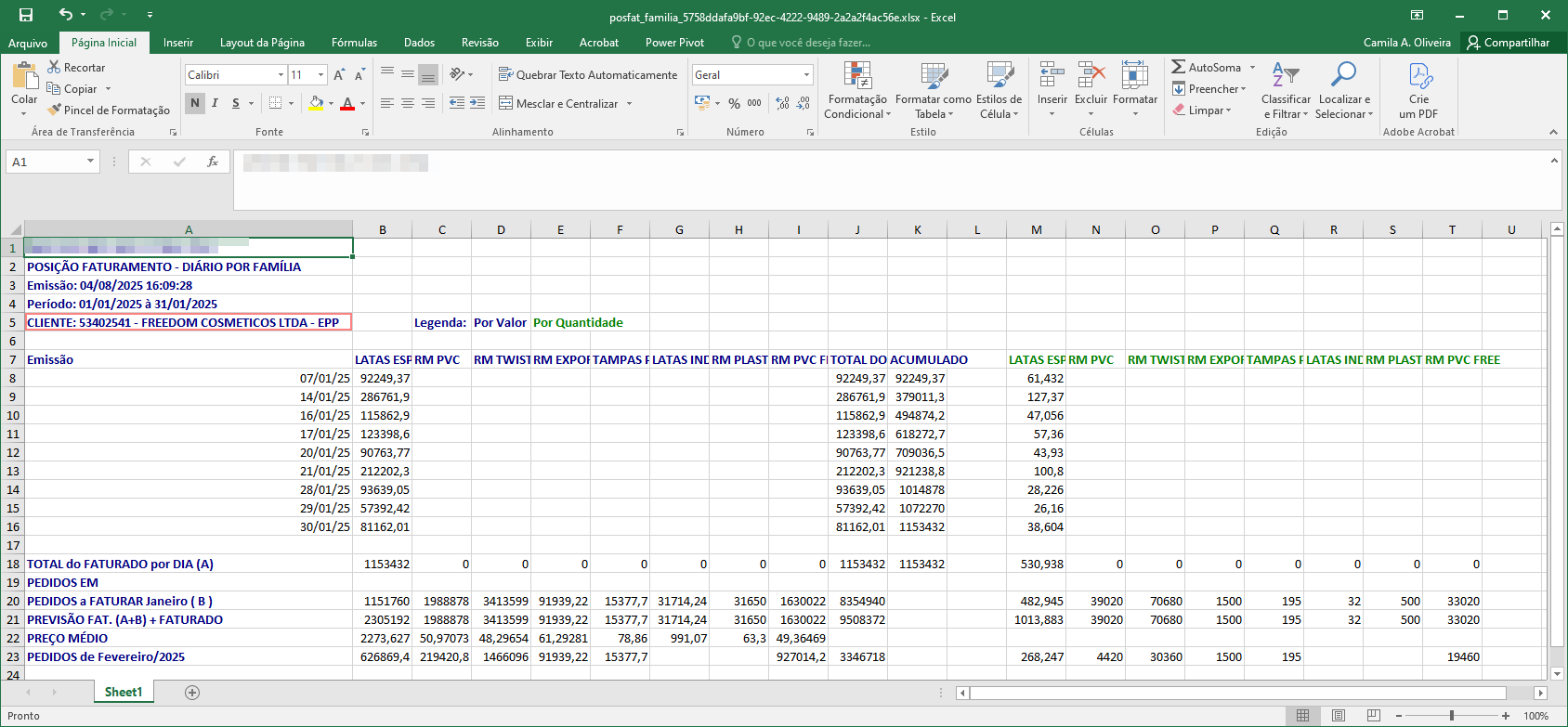1568x727 pixels.
Task: Undo the last action in the Quick Access Toolbar
Action: (x=65, y=15)
